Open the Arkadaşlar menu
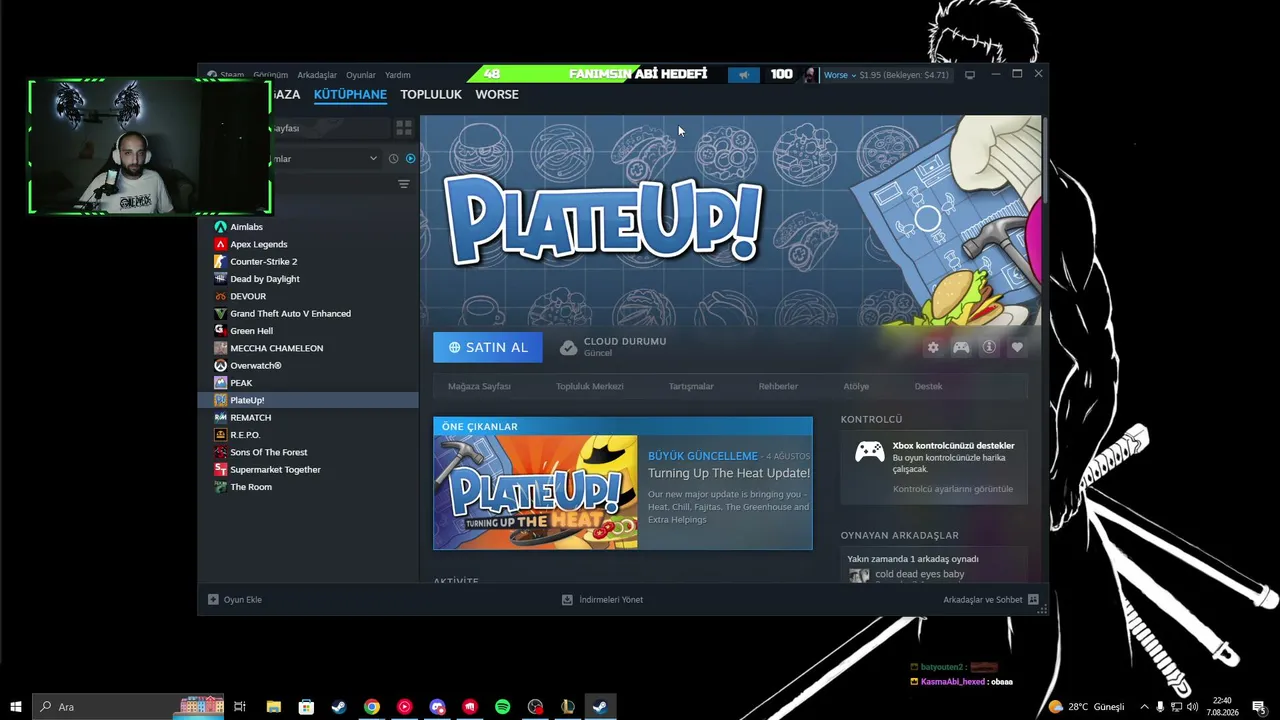Image resolution: width=1280 pixels, height=720 pixels. pos(317,75)
